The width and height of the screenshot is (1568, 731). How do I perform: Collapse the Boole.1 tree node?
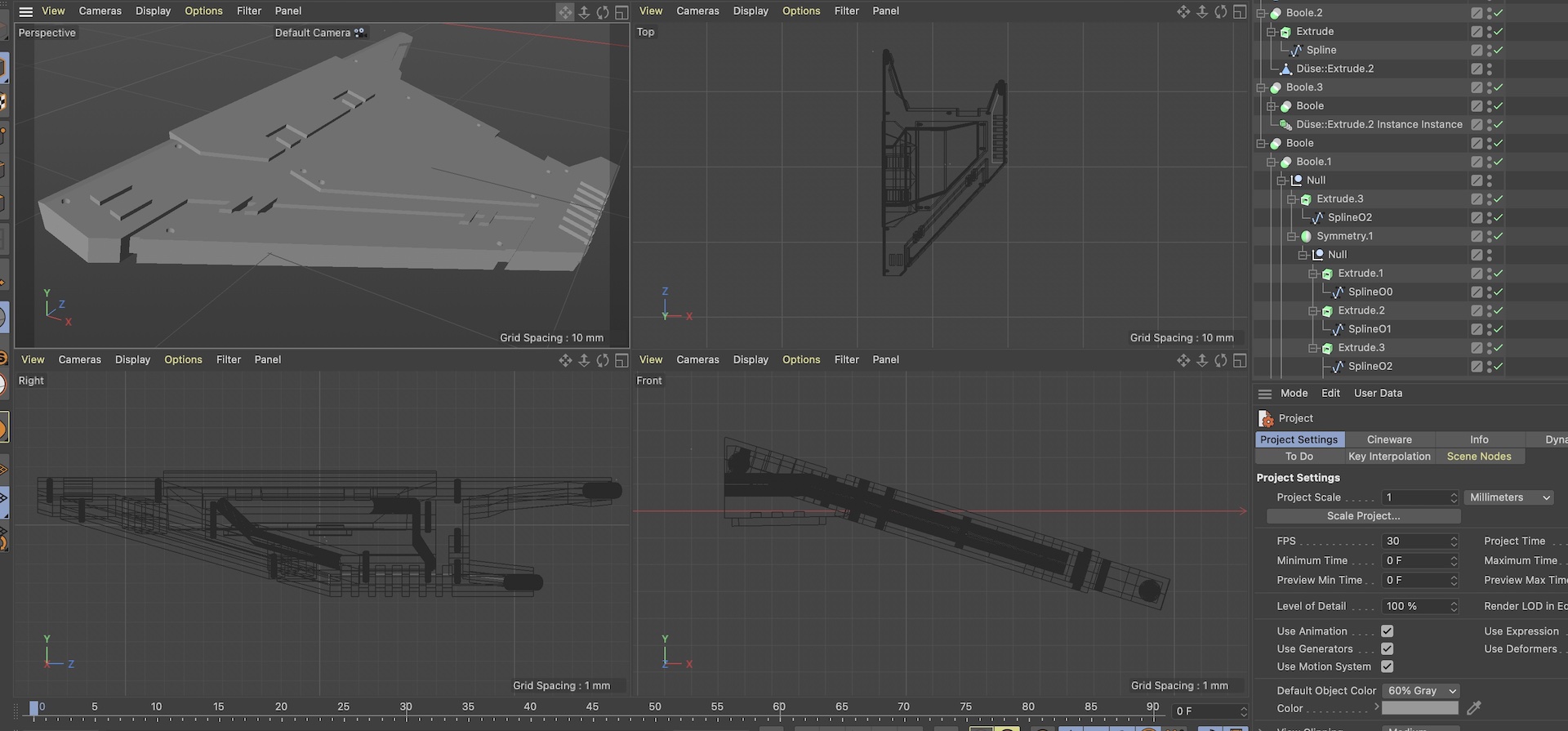pyautogui.click(x=1272, y=162)
